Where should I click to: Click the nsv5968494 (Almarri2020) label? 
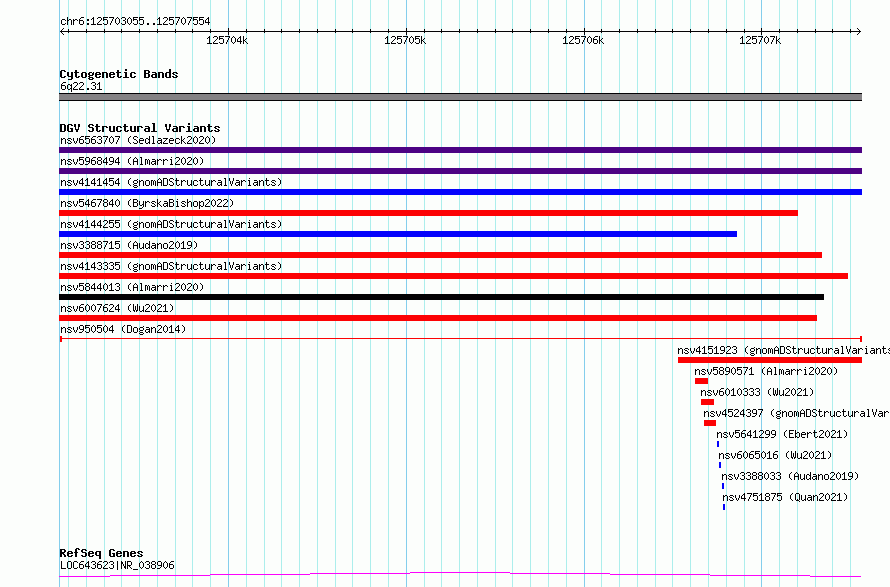coord(132,161)
